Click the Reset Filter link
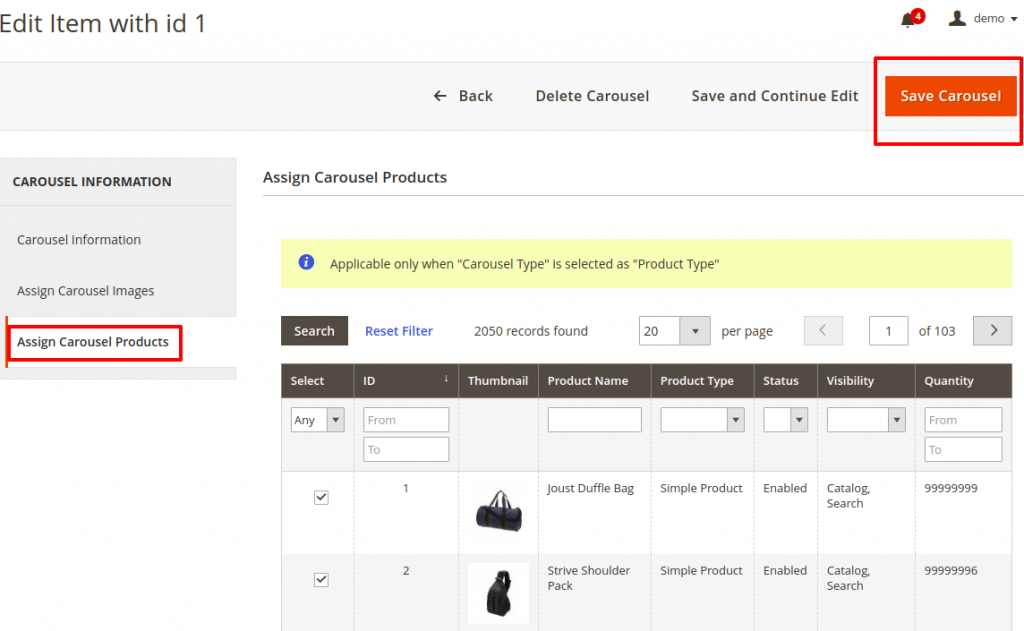The height and width of the screenshot is (631, 1024). 399,331
